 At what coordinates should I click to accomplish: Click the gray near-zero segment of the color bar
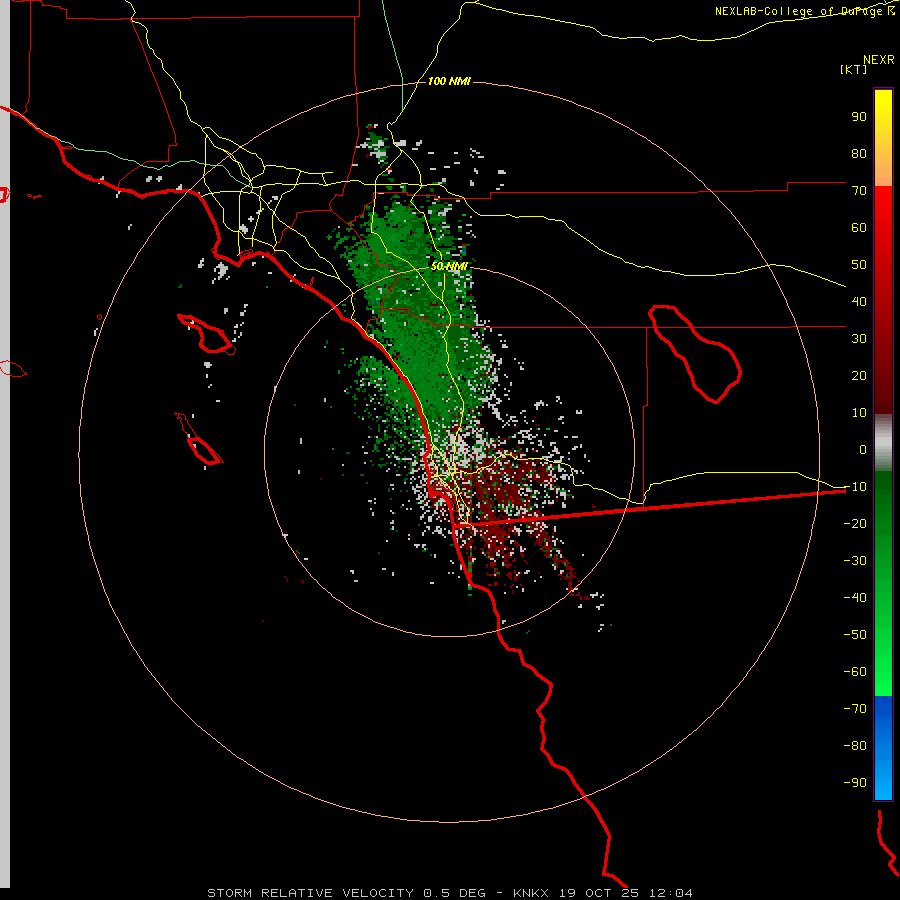pos(883,443)
